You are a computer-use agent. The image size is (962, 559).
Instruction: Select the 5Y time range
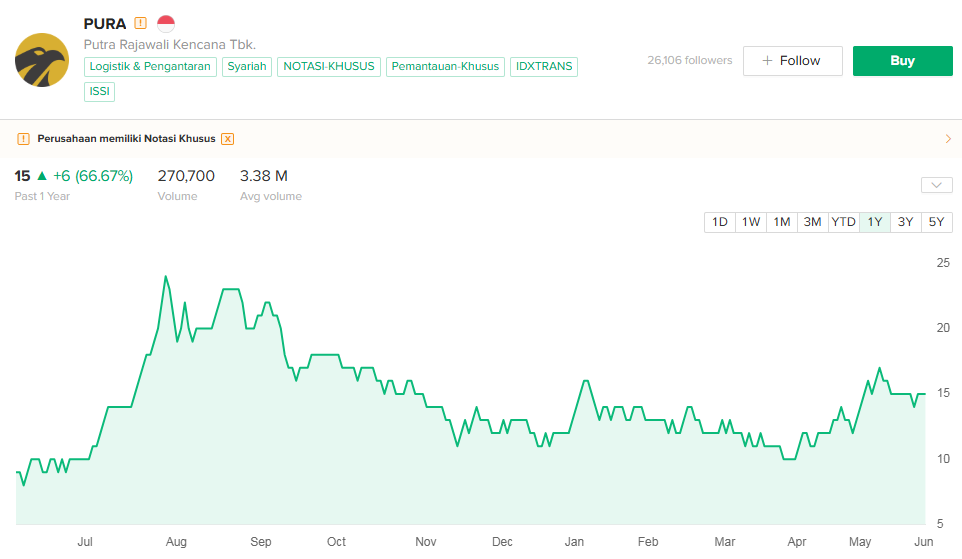click(x=936, y=222)
